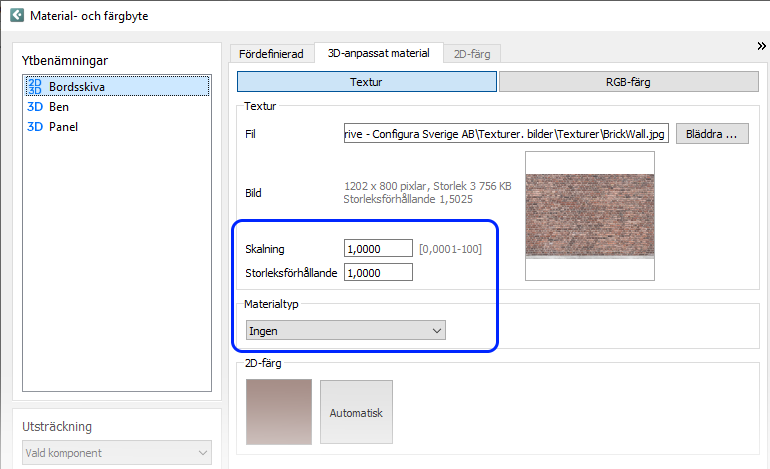Select the 2D-färg tab
This screenshot has height=469, width=770.
pos(472,54)
